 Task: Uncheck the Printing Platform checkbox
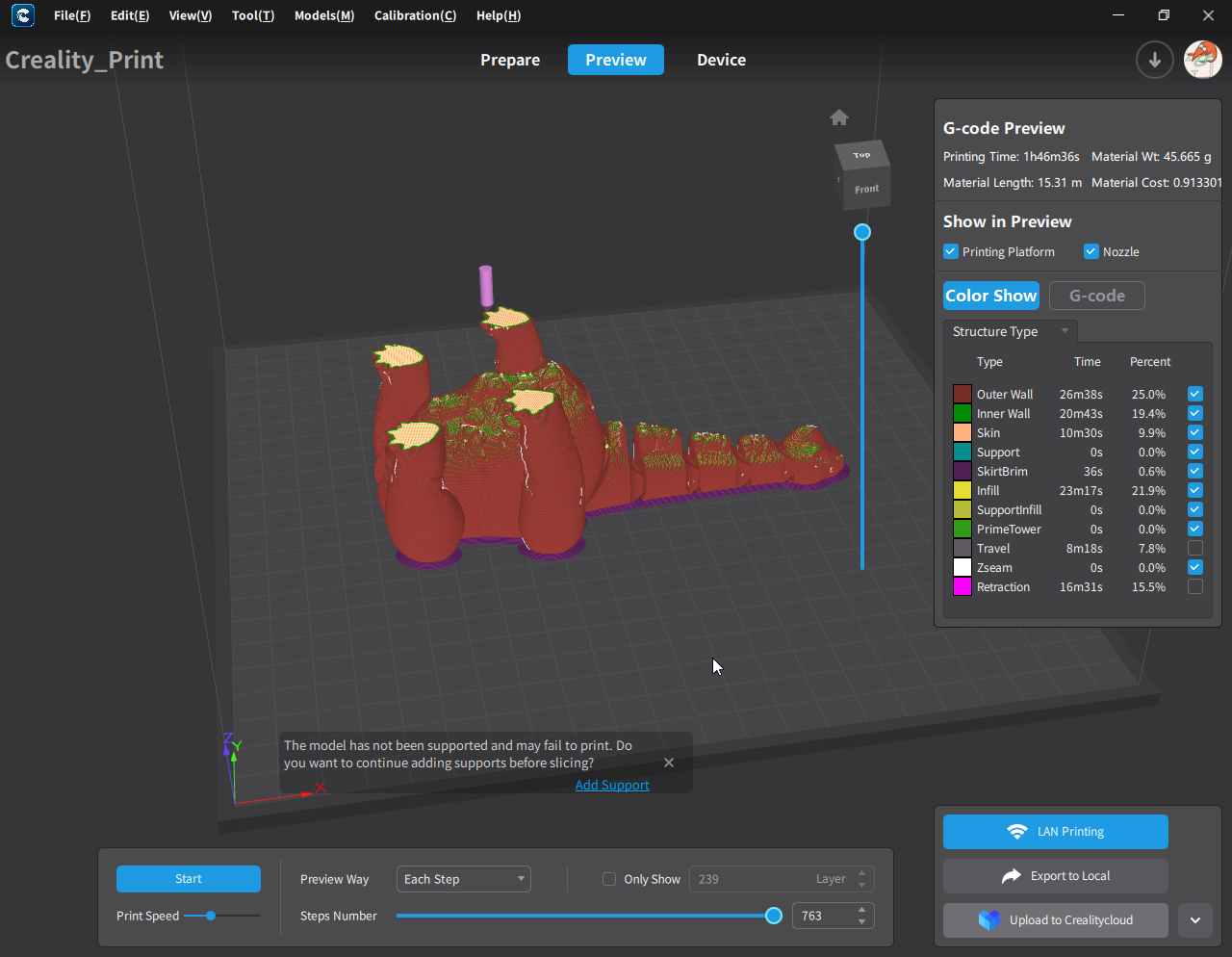click(951, 251)
